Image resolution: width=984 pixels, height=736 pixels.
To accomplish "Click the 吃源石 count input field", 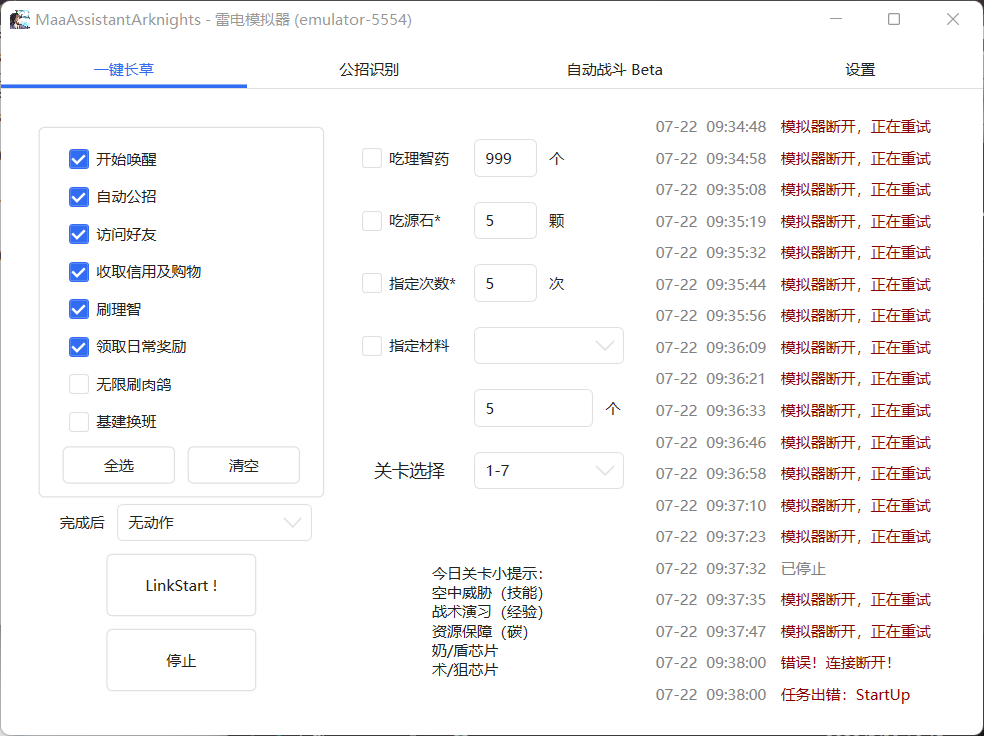I will pyautogui.click(x=505, y=221).
